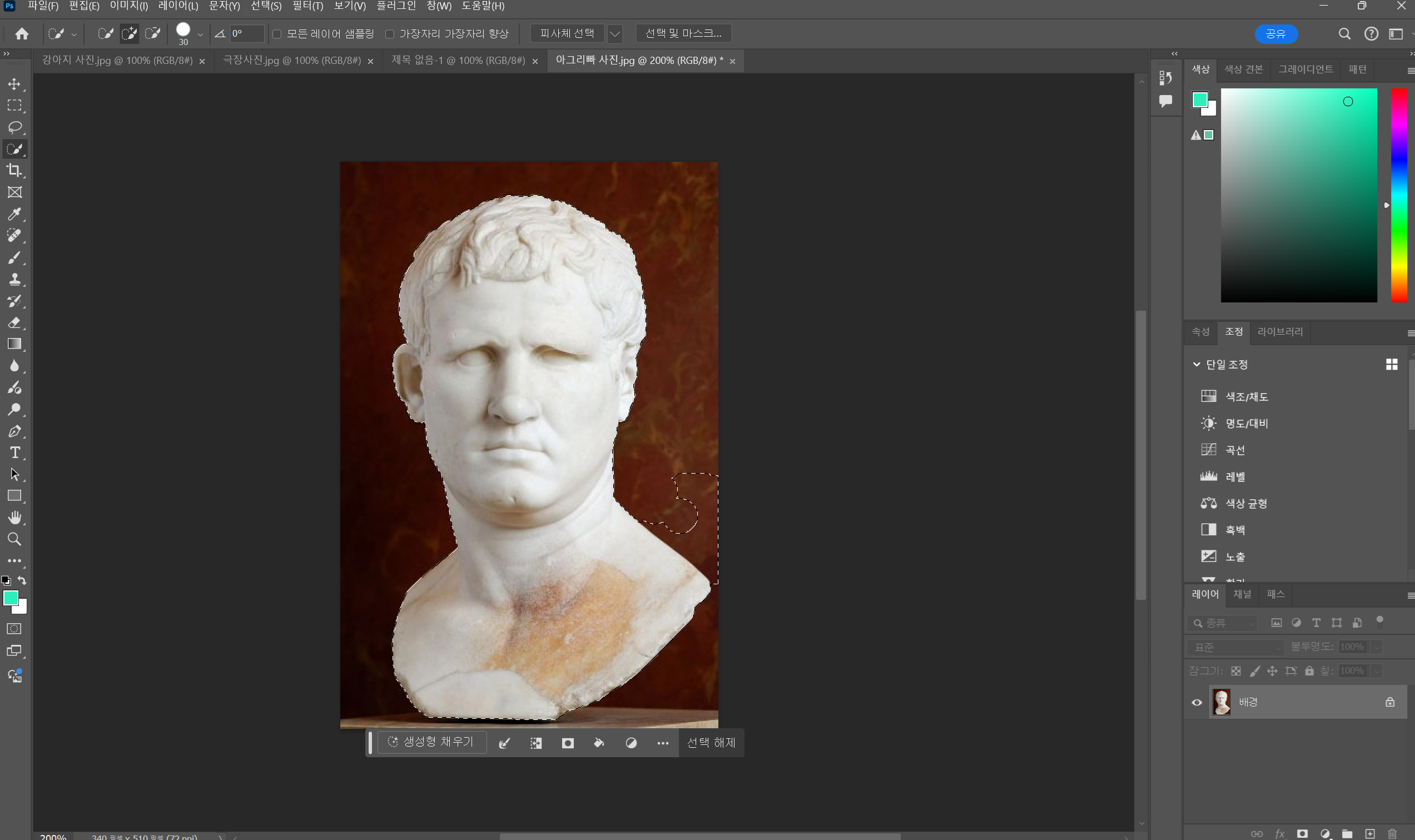Click the Gradient tool icon
Image resolution: width=1415 pixels, height=840 pixels.
tap(14, 344)
